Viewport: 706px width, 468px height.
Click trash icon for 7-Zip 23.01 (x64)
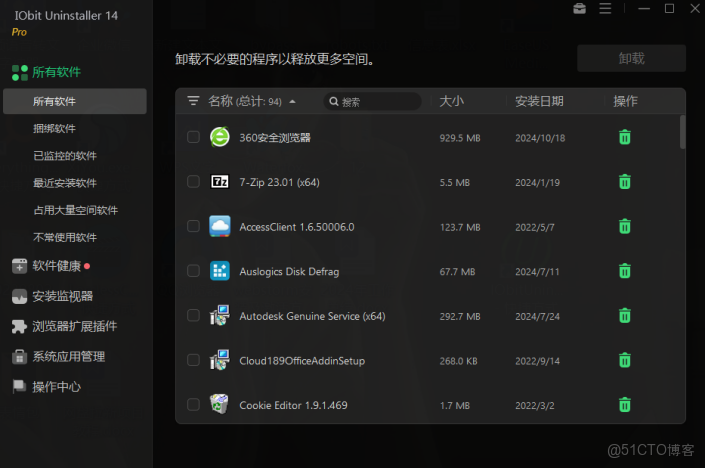point(625,182)
